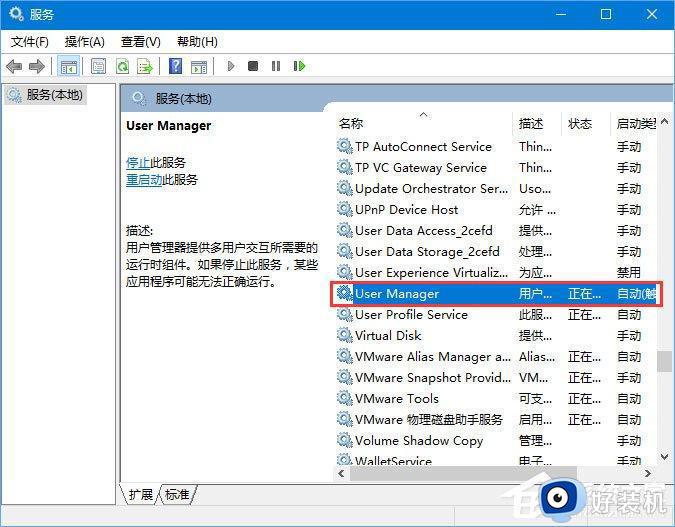Click gear icon of VMware Alias Manager
675x527 pixels.
(344, 356)
